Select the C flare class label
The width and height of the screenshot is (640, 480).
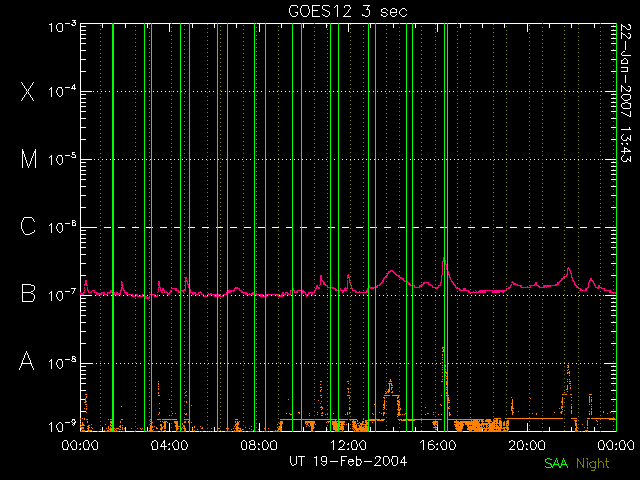click(28, 226)
